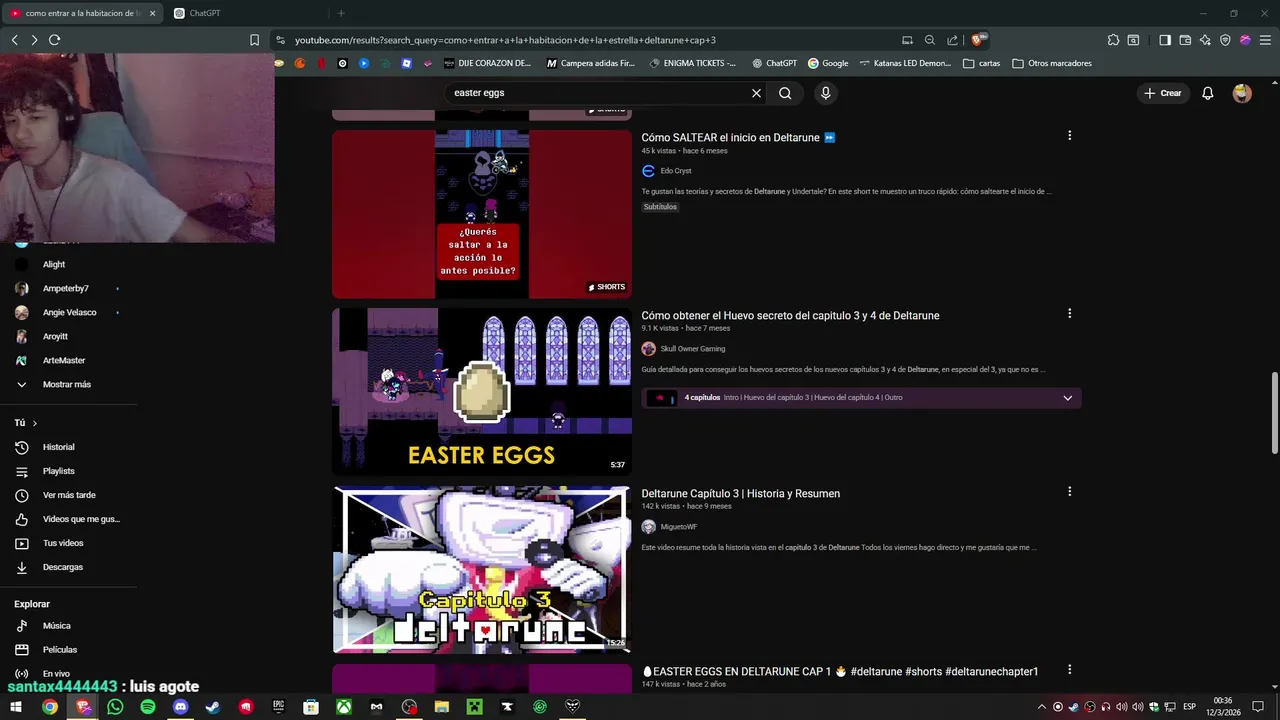This screenshot has height=720, width=1280.
Task: Open options for Deltarune Capítulo 3 Historia video
Action: pos(1069,491)
